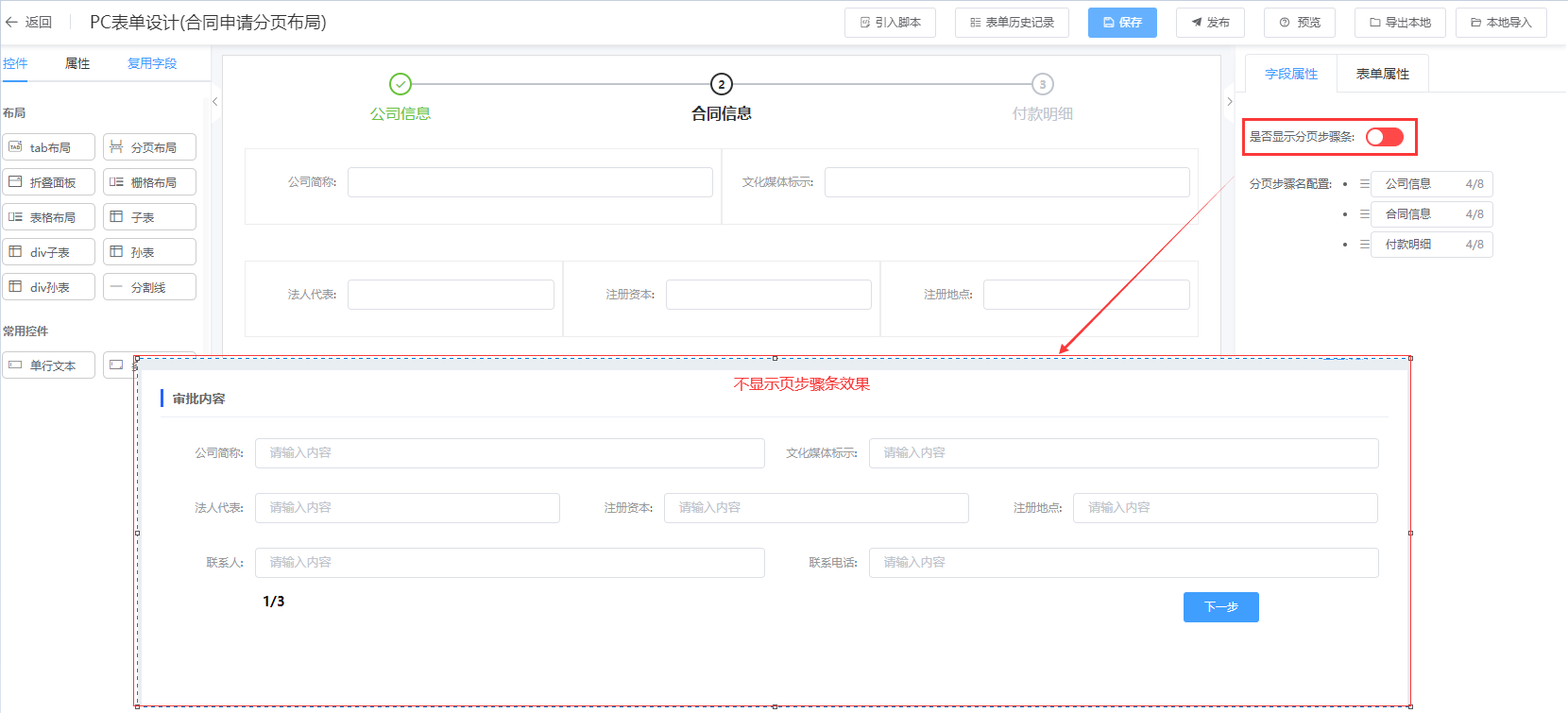
Task: Add the div子表 control
Action: [x=49, y=252]
